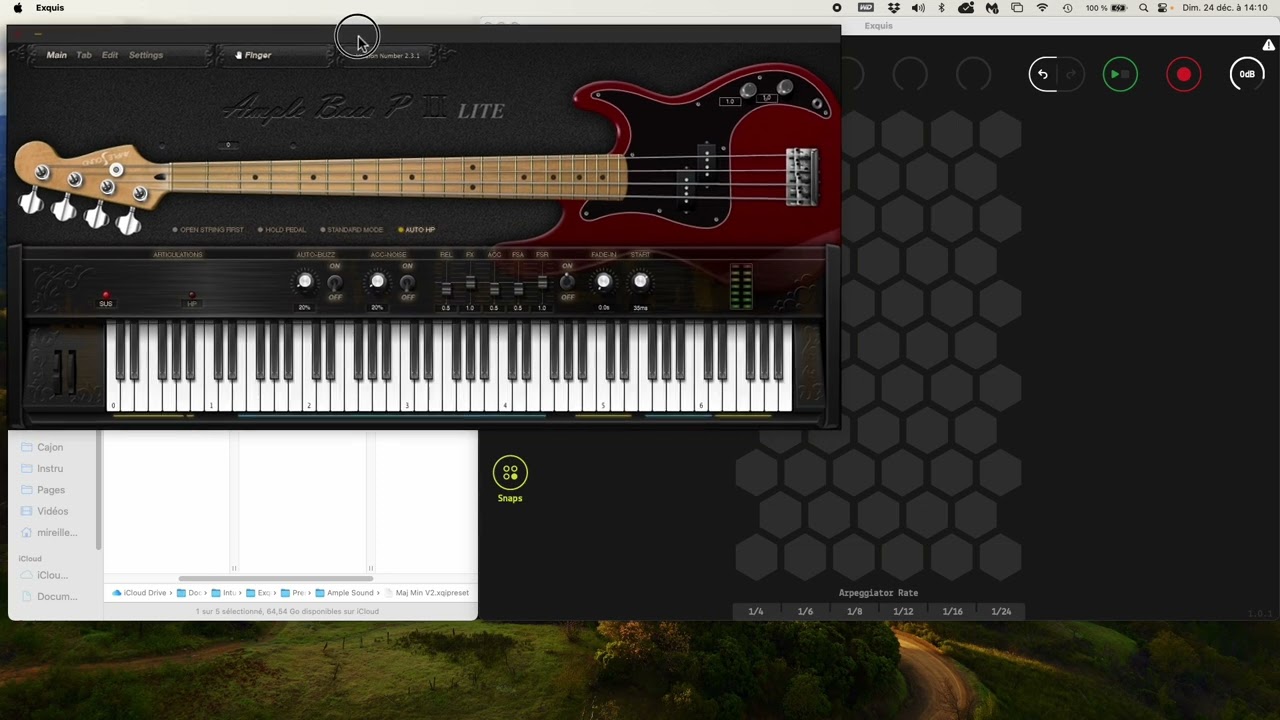Click Ample Sound folder in Finder path bar
The image size is (1280, 720).
(x=344, y=593)
